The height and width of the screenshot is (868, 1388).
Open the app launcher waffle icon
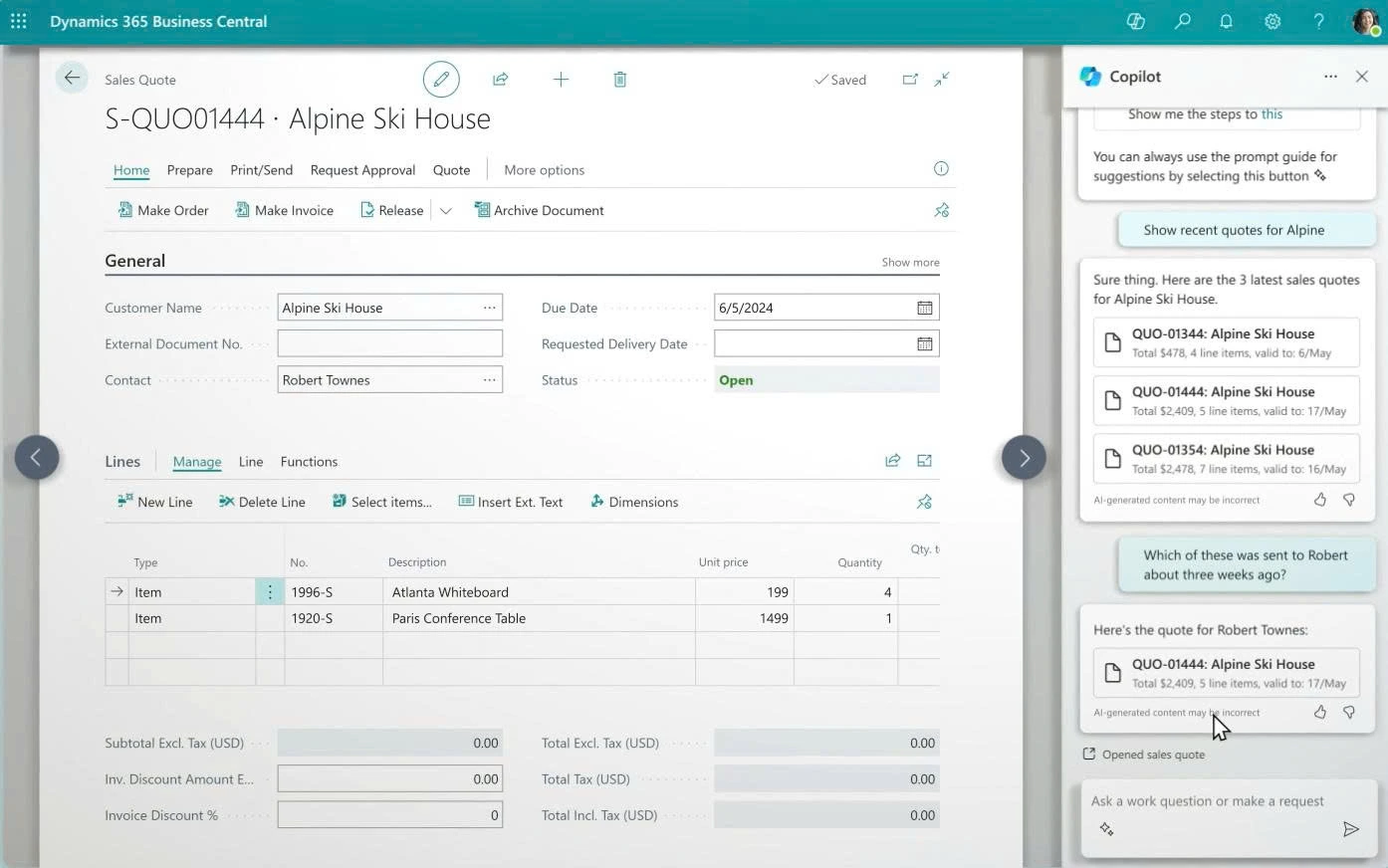click(x=19, y=21)
